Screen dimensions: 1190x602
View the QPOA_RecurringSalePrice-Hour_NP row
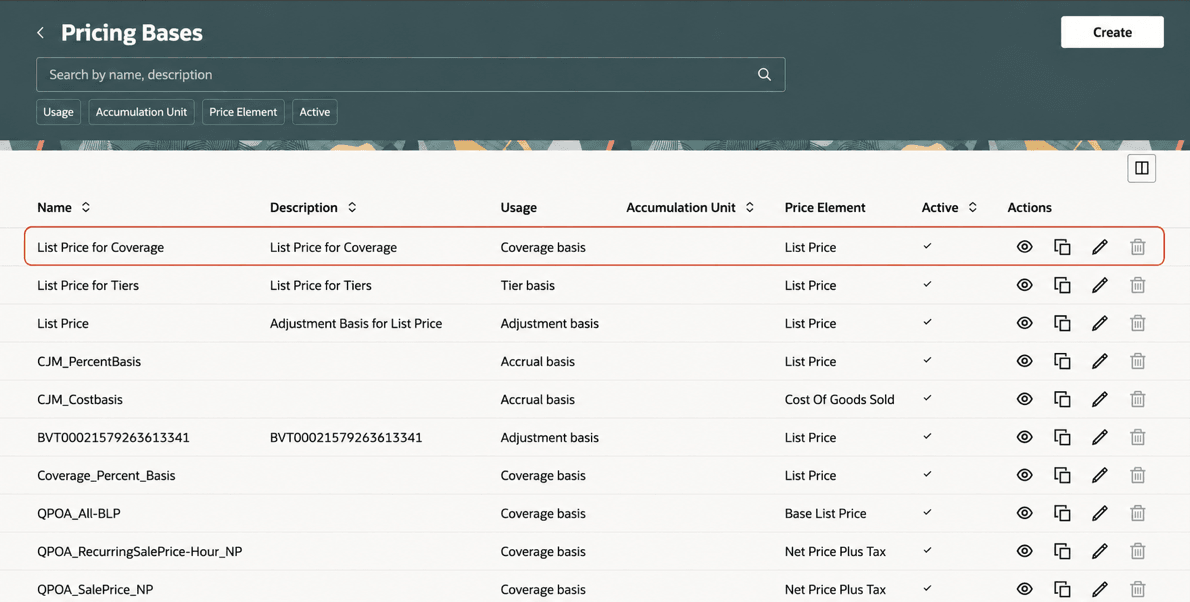(1025, 551)
